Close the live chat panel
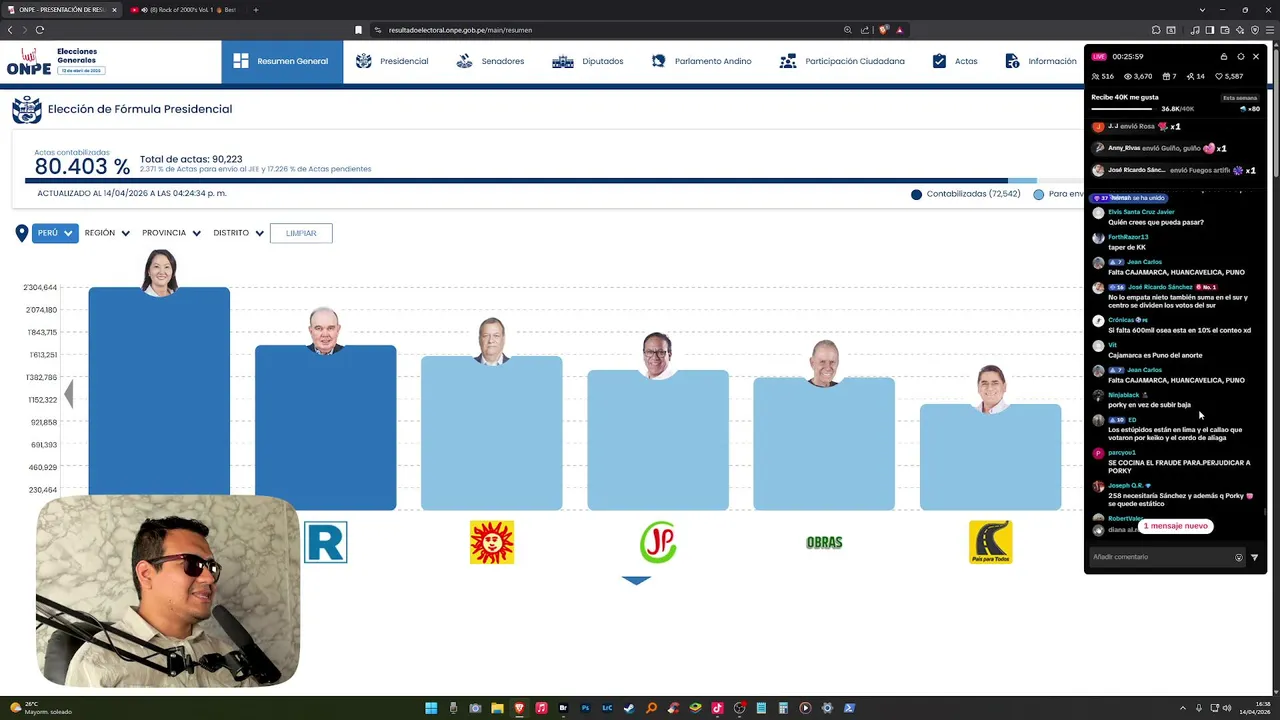Viewport: 1280px width, 720px height. [x=1256, y=57]
